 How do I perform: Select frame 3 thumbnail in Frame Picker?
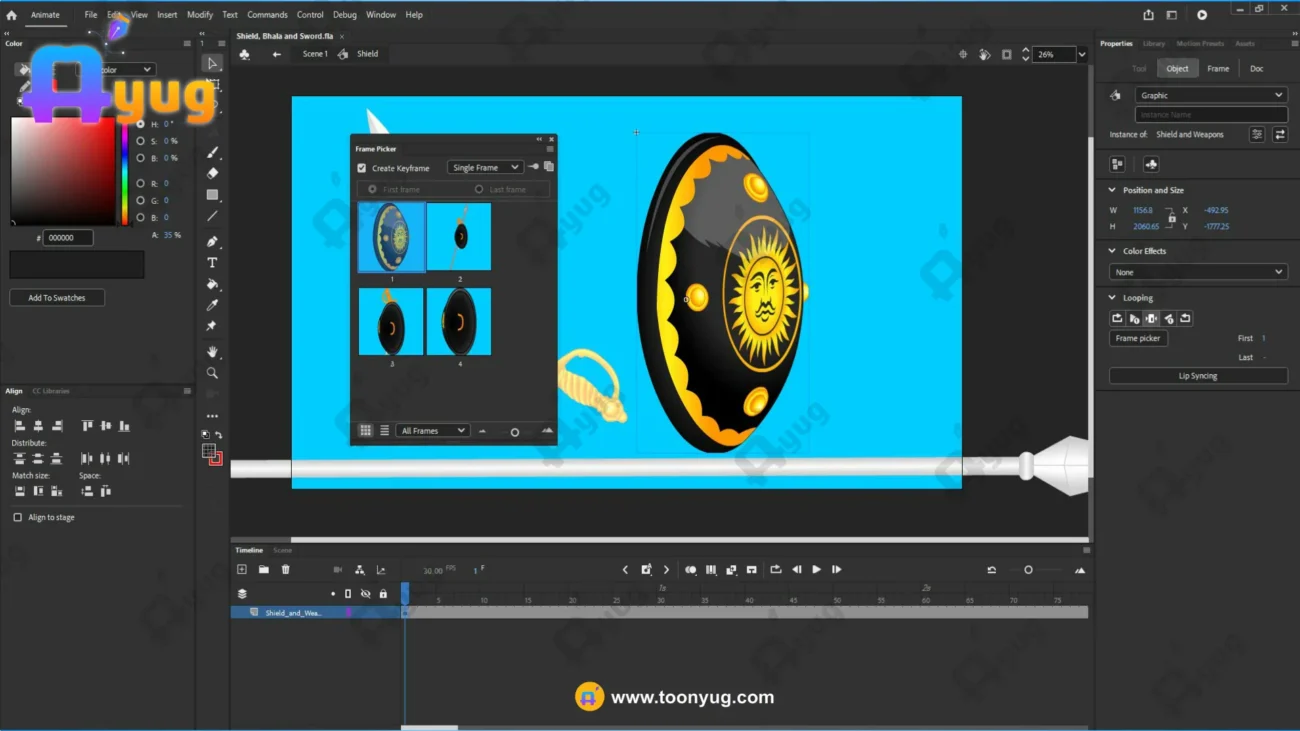[x=391, y=322]
